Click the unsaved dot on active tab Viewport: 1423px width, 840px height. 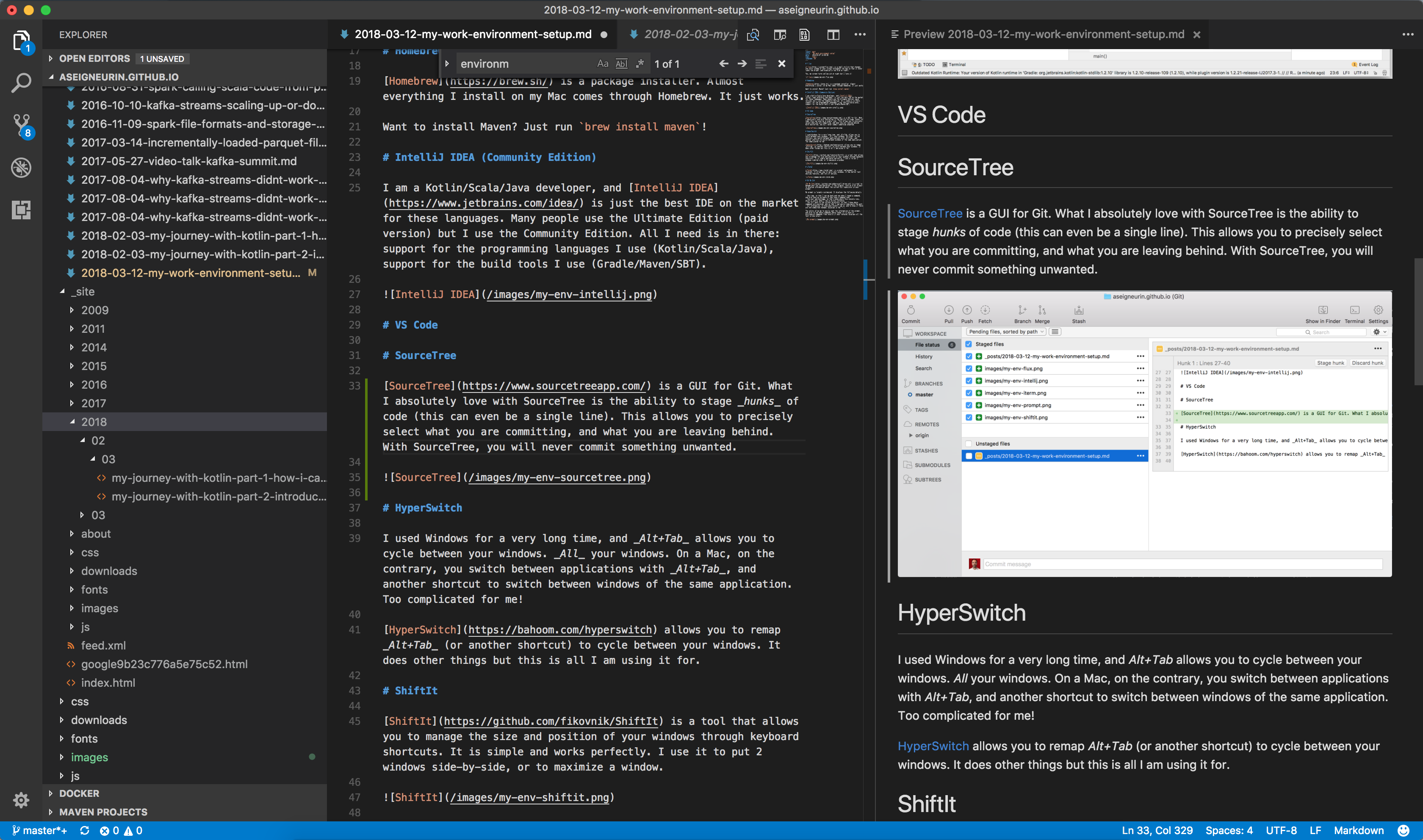click(604, 35)
